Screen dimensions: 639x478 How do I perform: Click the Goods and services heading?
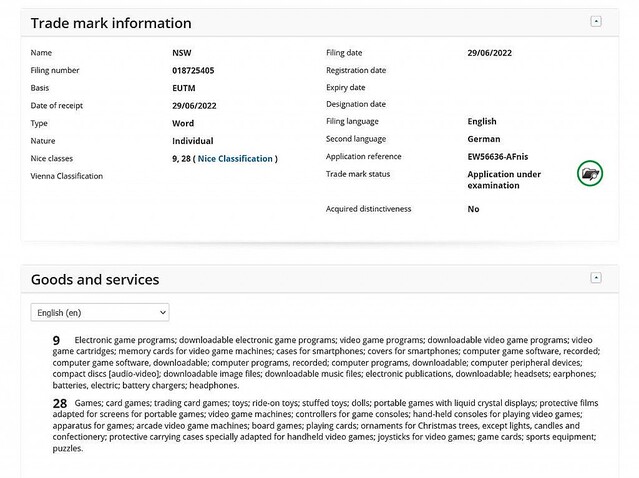[95, 279]
